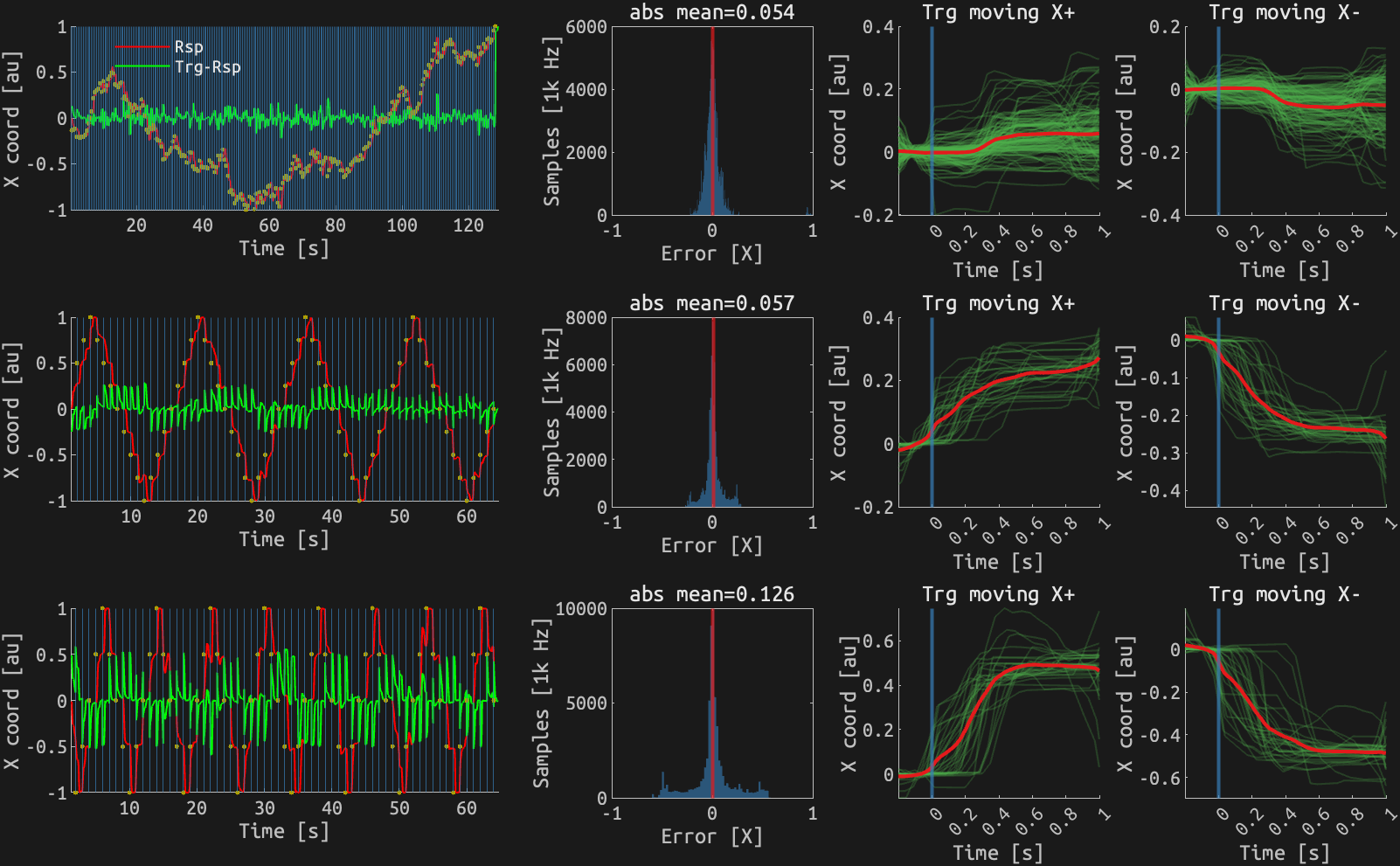Click red zero line in middle histogram
This screenshot has width=1400, height=866.
click(713, 411)
